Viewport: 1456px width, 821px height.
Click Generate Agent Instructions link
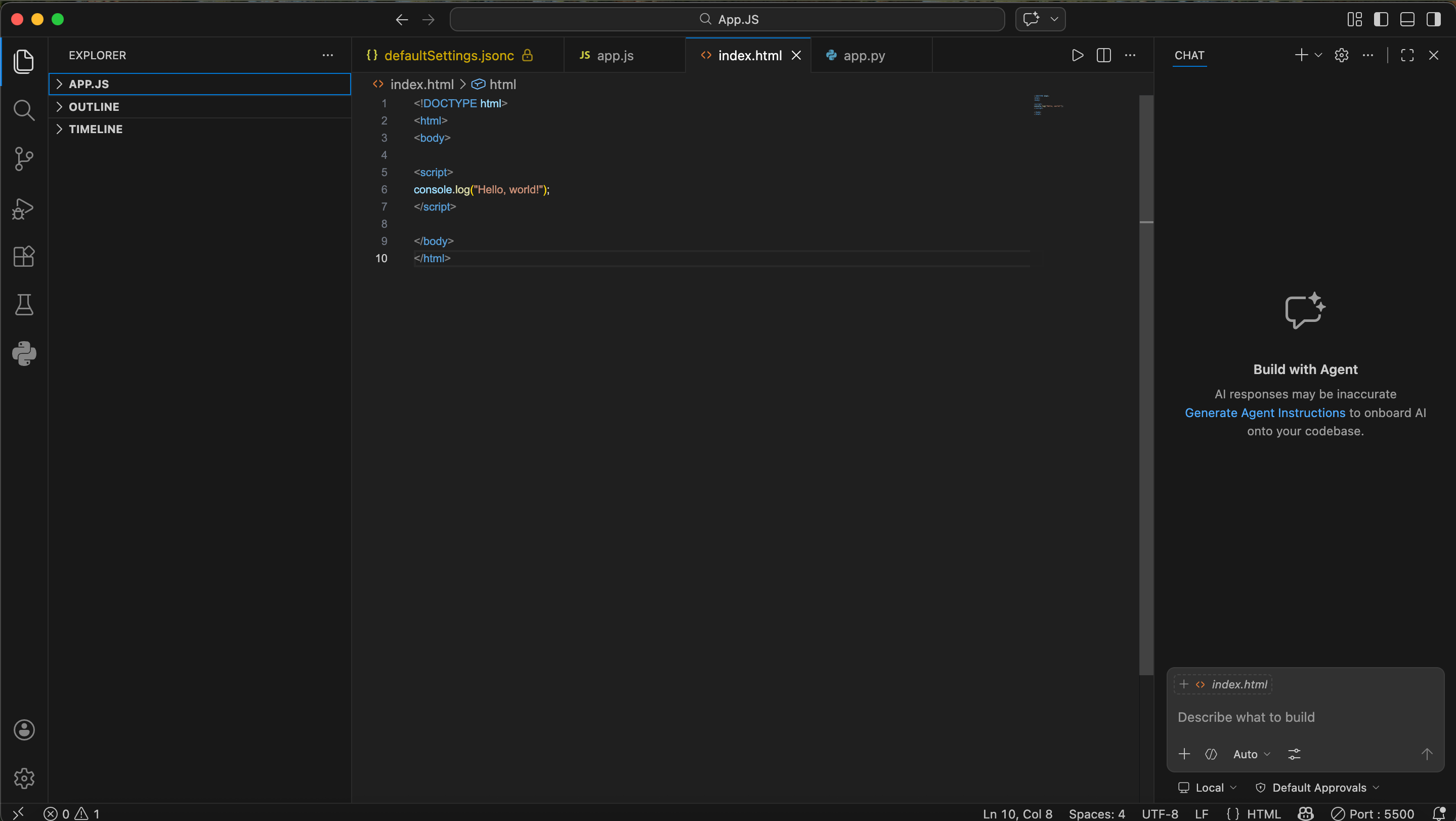point(1264,413)
